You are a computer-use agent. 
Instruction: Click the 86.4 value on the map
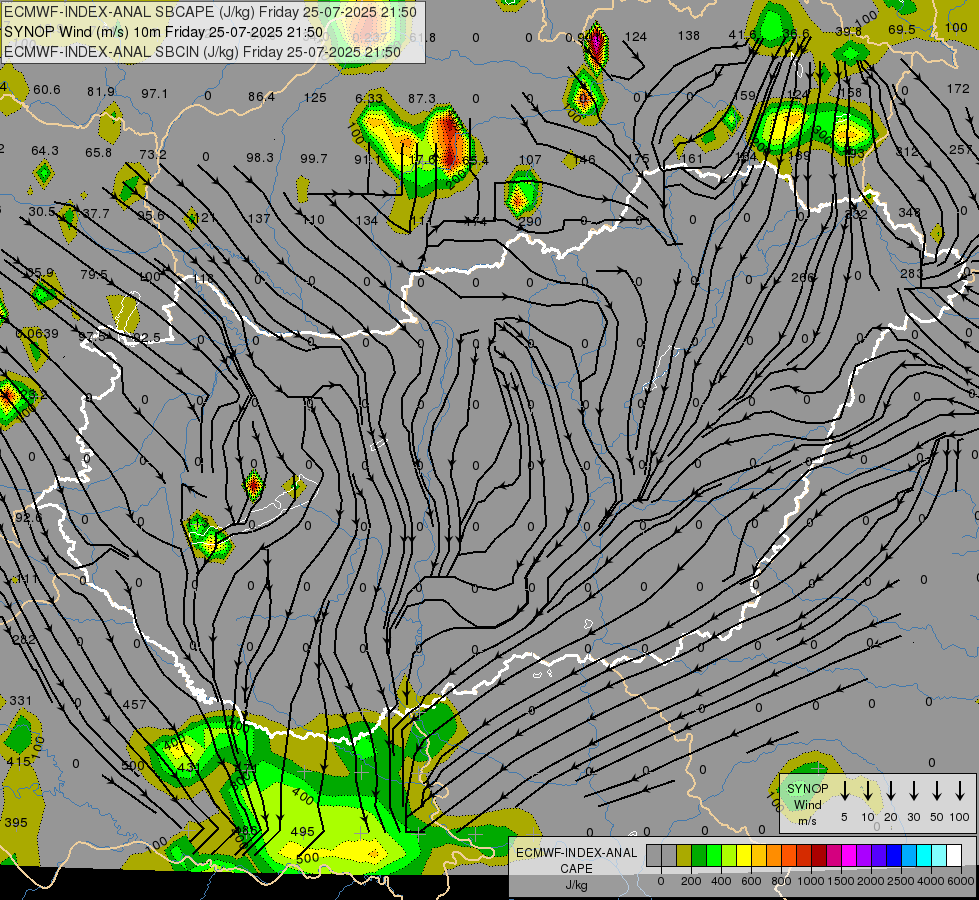pyautogui.click(x=261, y=97)
